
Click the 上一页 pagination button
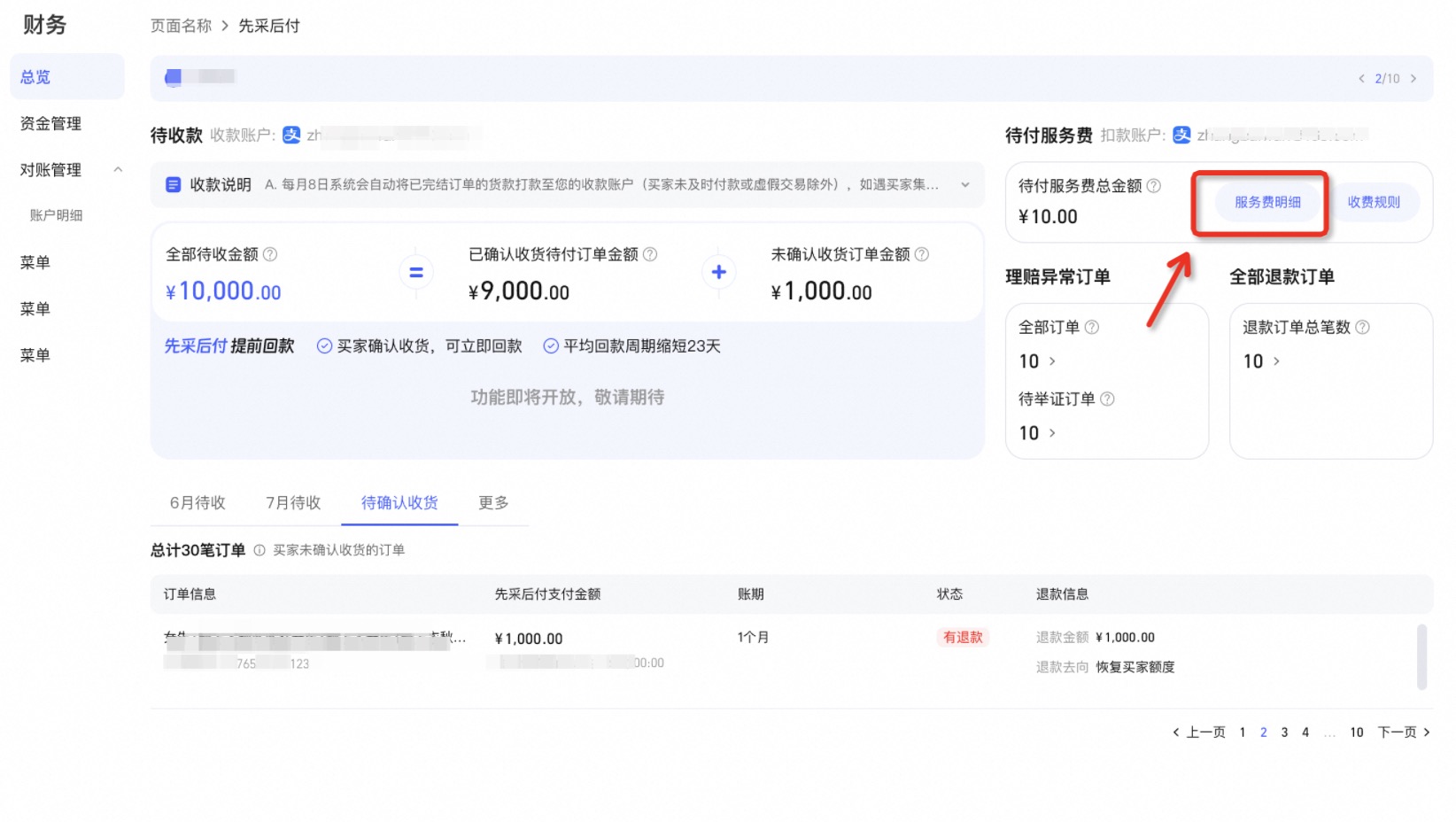coord(1199,732)
